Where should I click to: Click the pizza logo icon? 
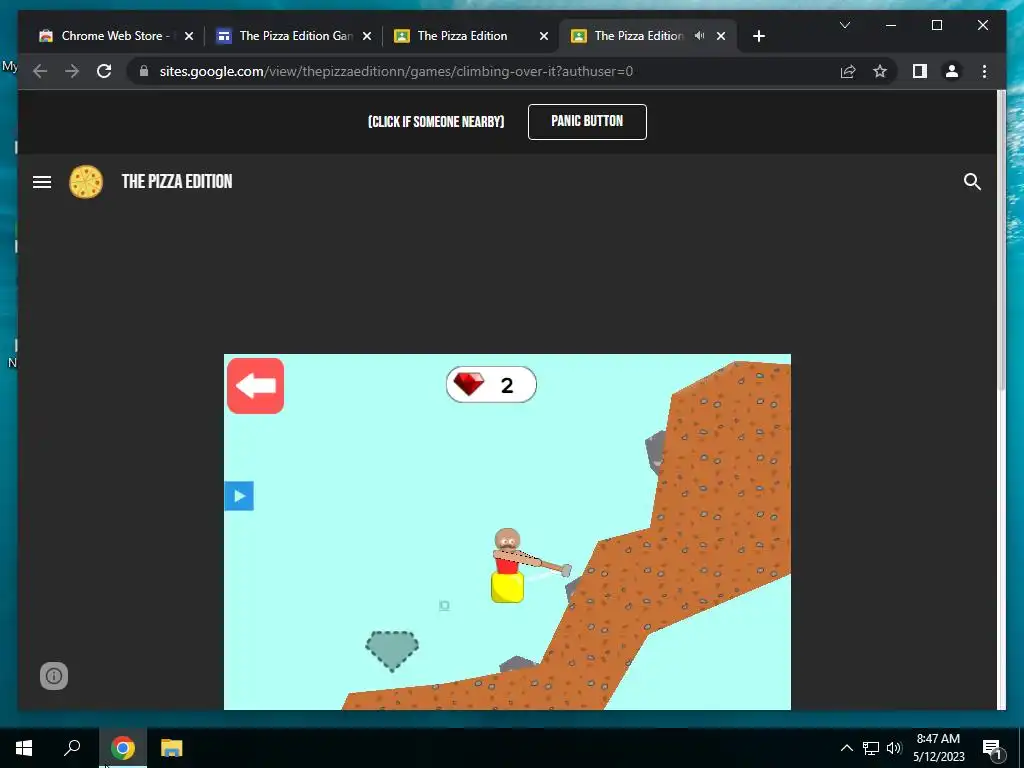[86, 182]
